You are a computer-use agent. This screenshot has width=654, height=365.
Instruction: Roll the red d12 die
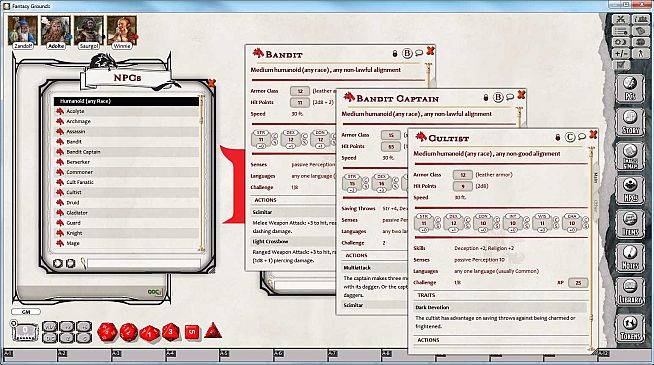click(x=129, y=332)
